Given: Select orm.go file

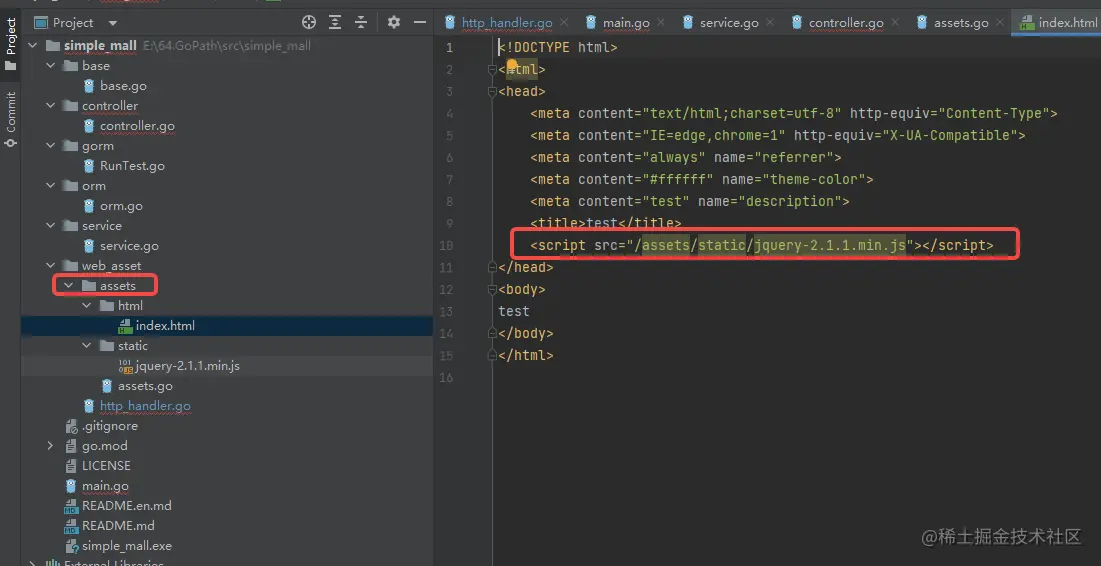Looking at the screenshot, I should click(x=121, y=206).
